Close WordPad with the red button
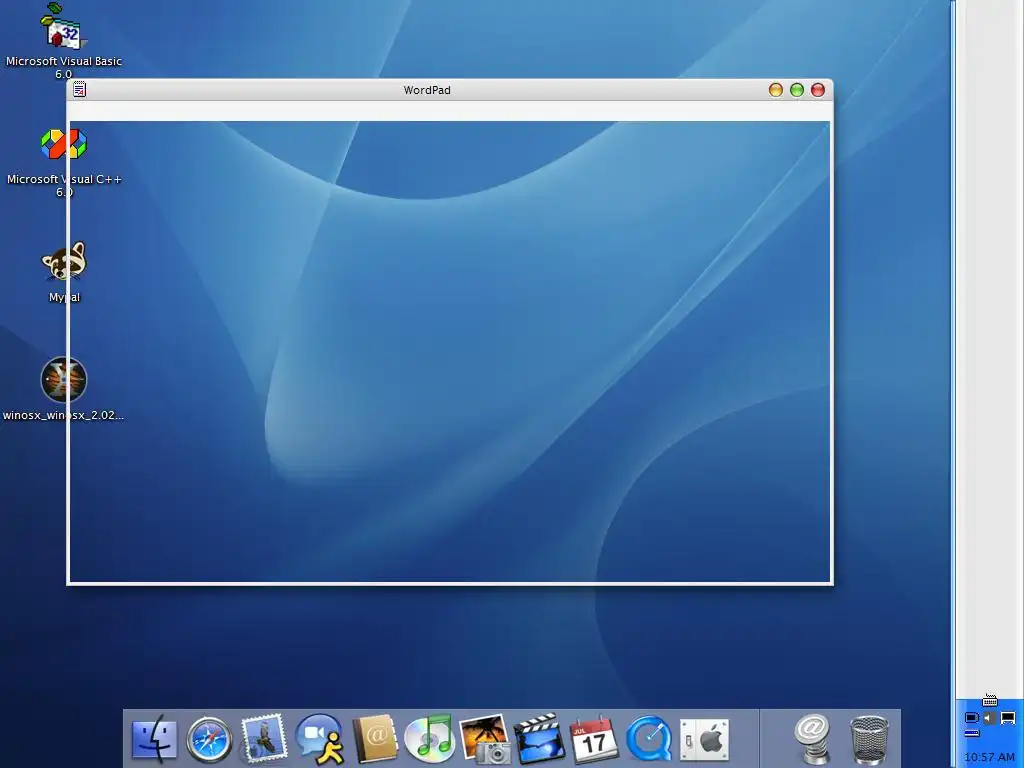This screenshot has width=1024, height=768. click(x=818, y=90)
